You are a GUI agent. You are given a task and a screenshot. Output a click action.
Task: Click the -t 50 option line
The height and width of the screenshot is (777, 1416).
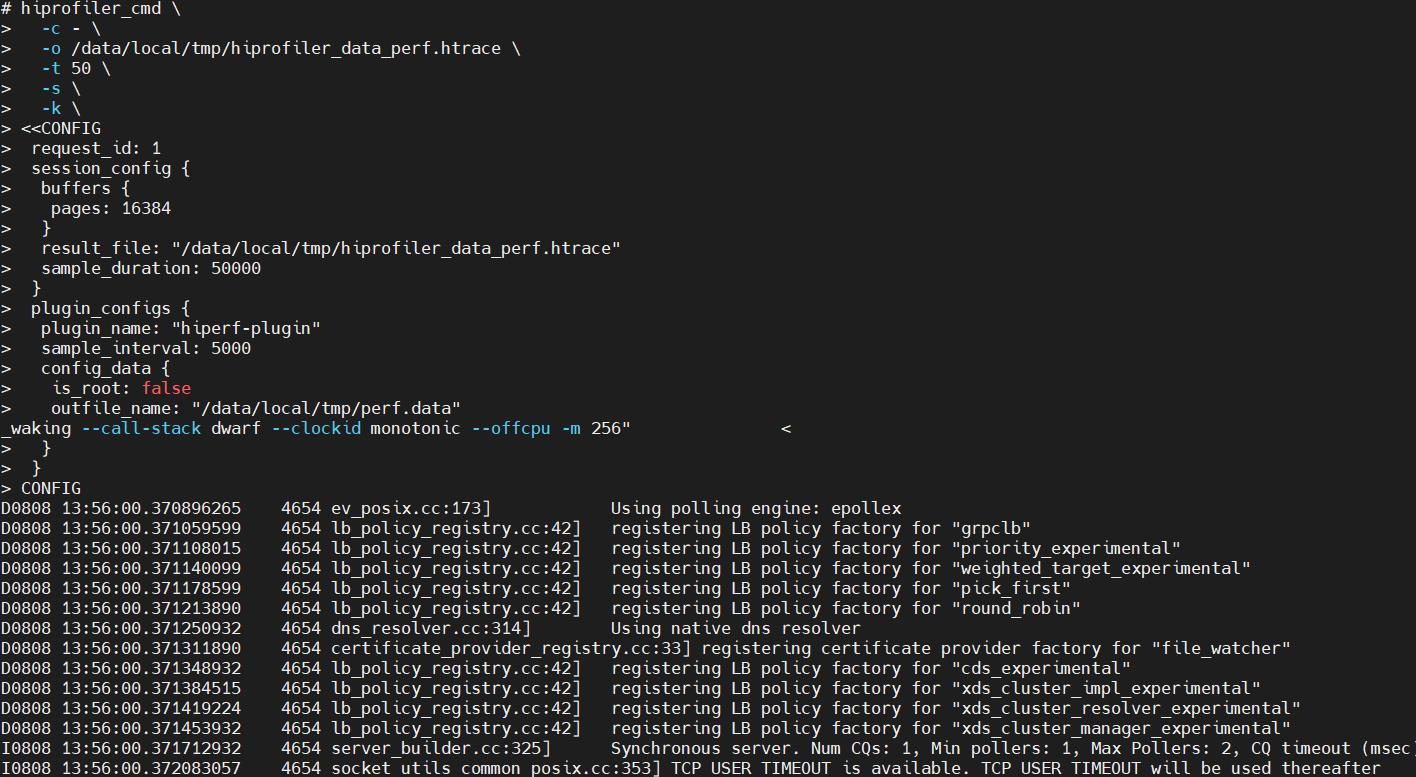click(75, 68)
